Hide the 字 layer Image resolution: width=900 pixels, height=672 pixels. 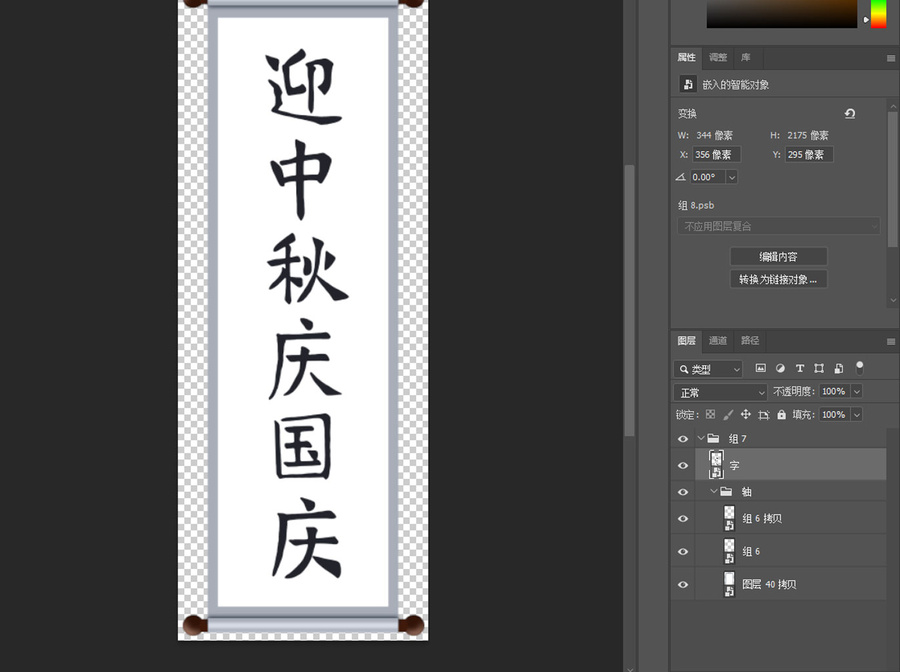(682, 465)
